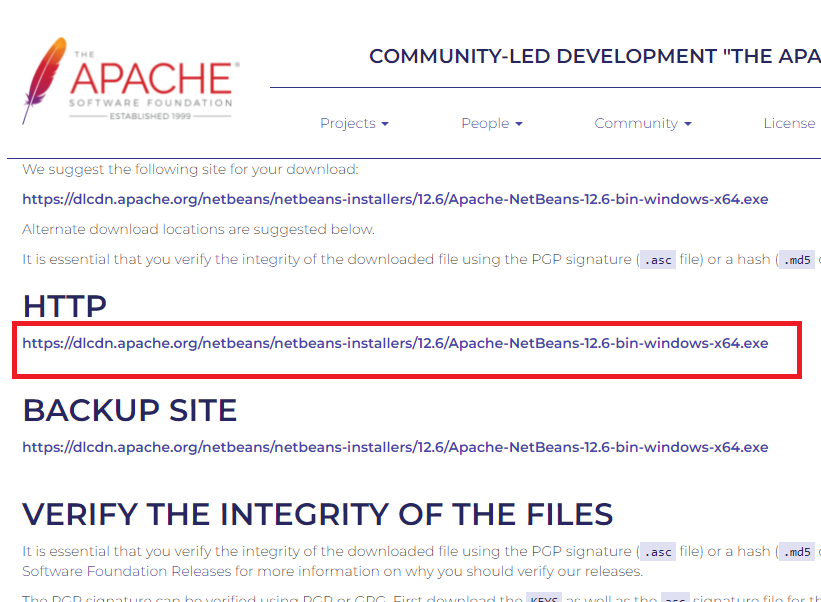Image resolution: width=821 pixels, height=602 pixels.
Task: Click the .asc code label under Verify heading
Action: (x=658, y=552)
